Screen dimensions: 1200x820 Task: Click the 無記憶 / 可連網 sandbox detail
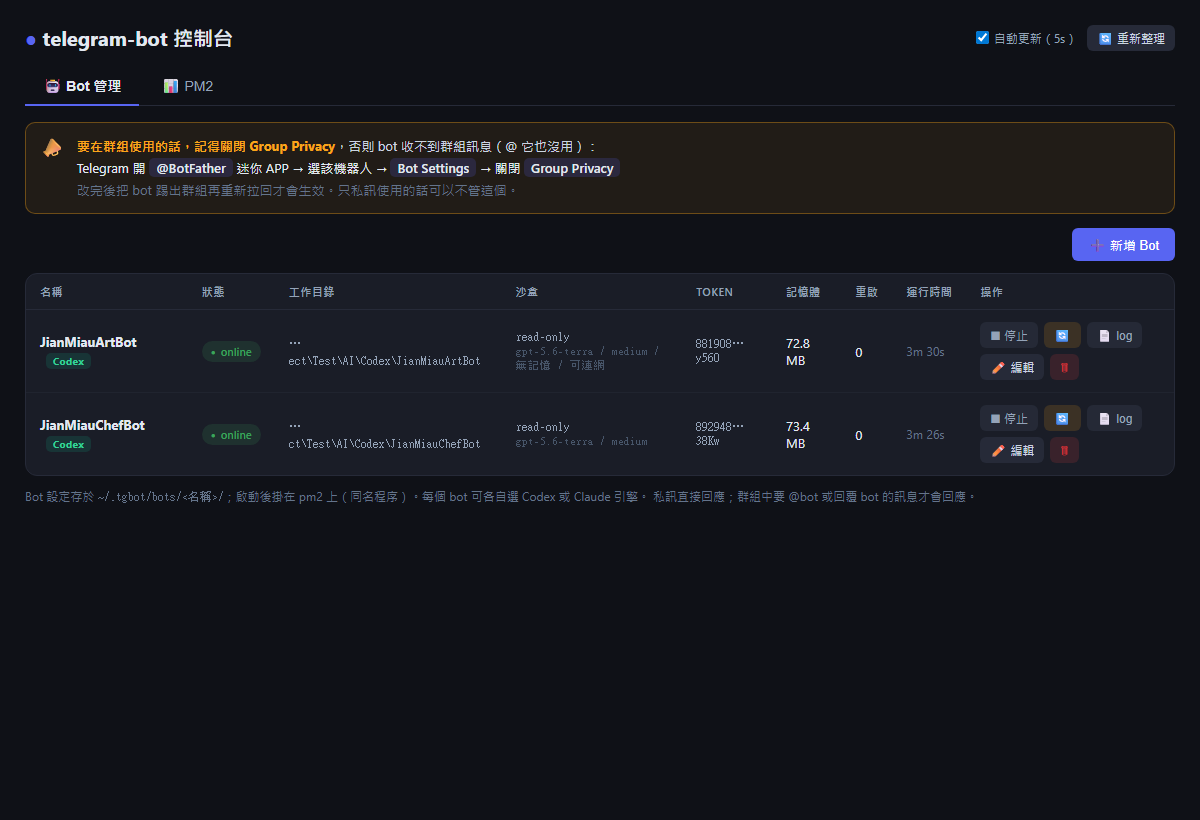pos(560,365)
